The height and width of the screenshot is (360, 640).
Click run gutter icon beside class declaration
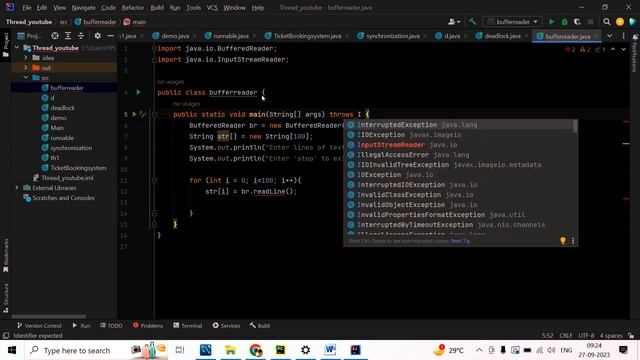pyautogui.click(x=138, y=92)
